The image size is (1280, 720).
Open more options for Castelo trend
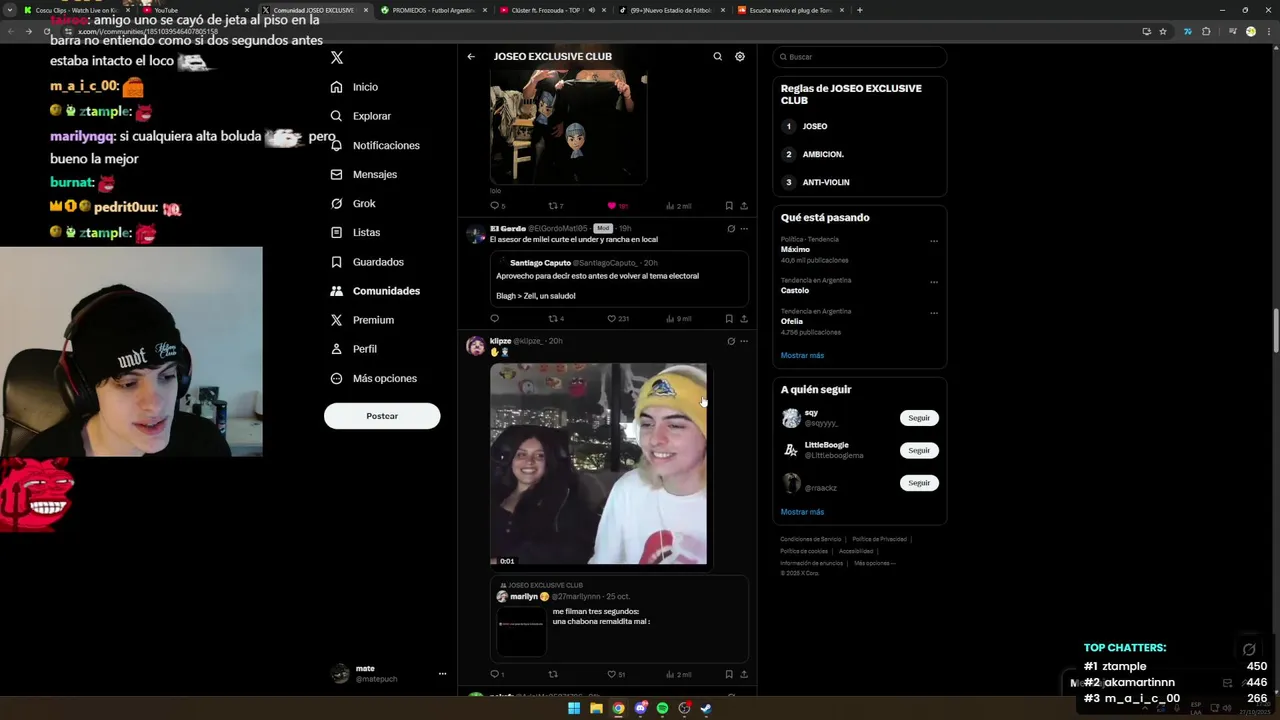click(x=934, y=282)
